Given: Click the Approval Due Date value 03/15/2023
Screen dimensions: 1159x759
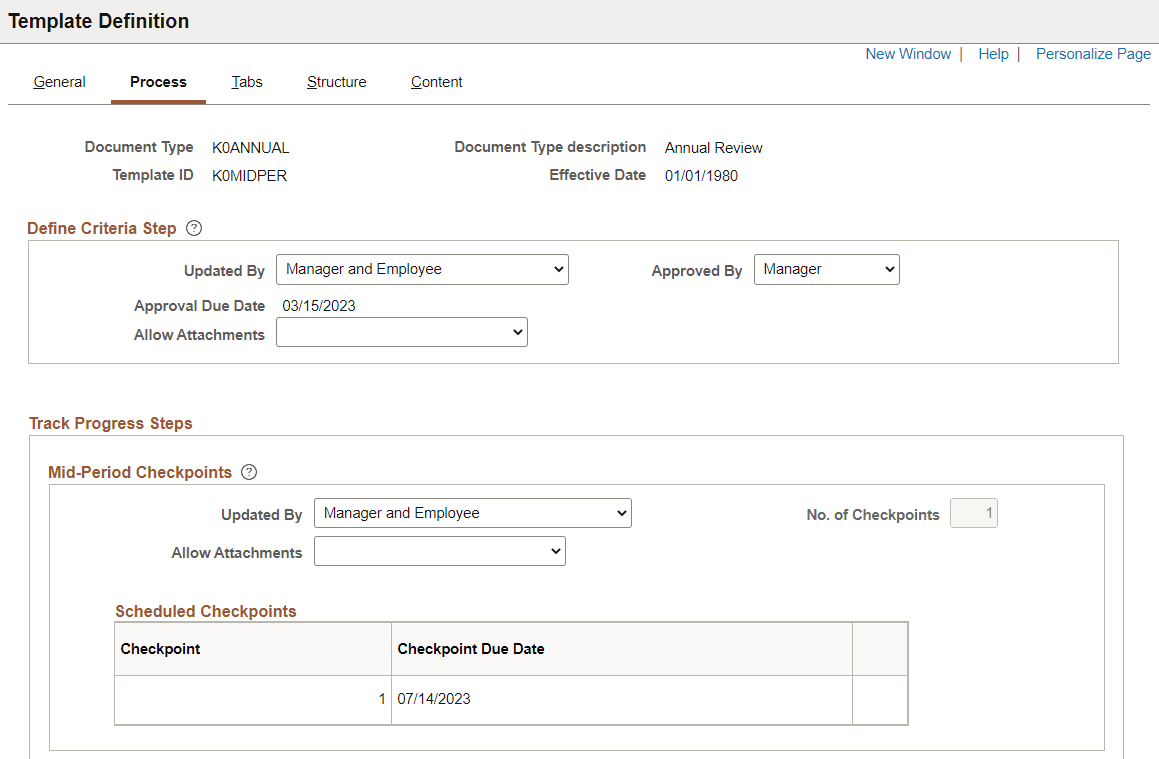Looking at the screenshot, I should click(319, 306).
